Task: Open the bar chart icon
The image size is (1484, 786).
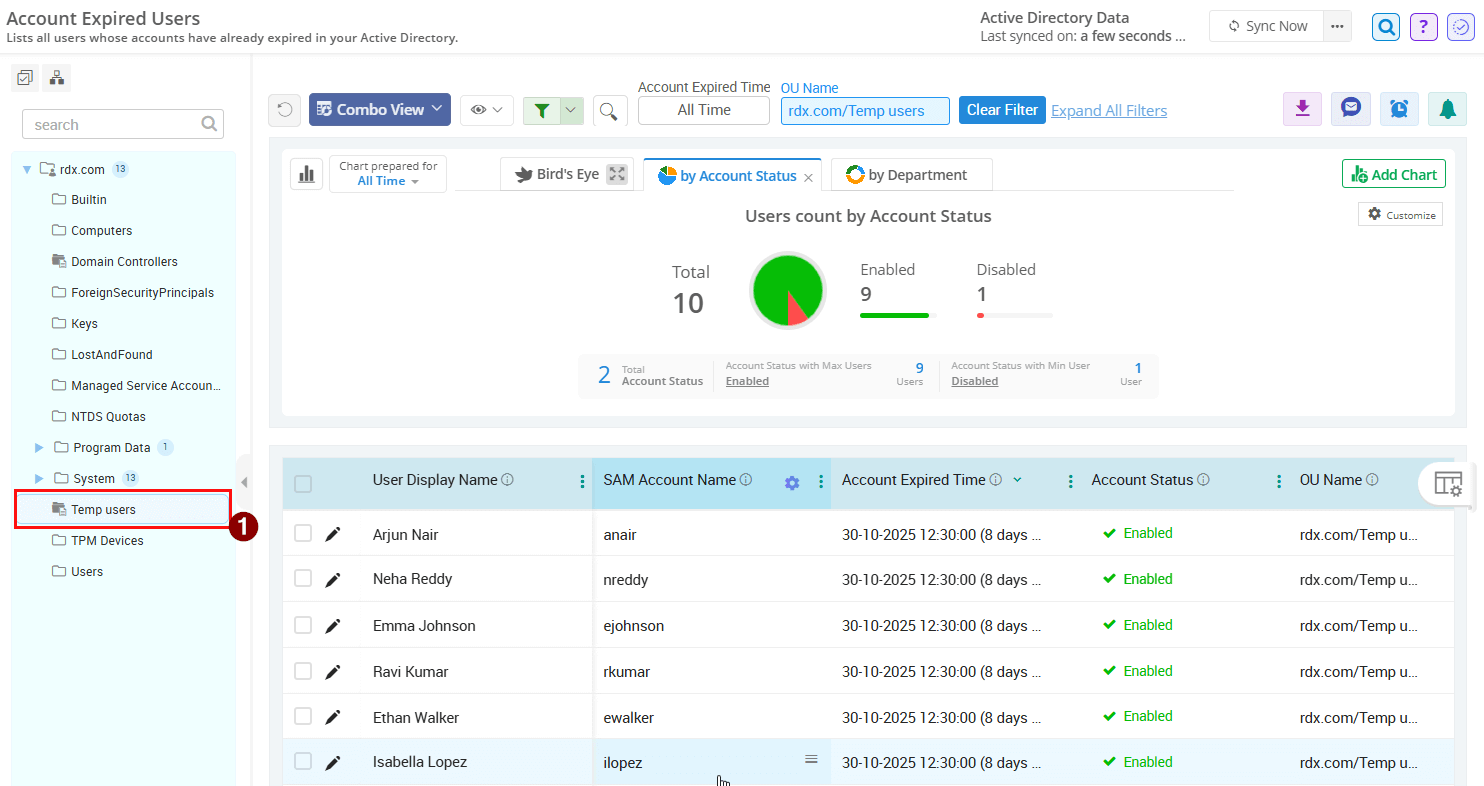Action: point(306,174)
